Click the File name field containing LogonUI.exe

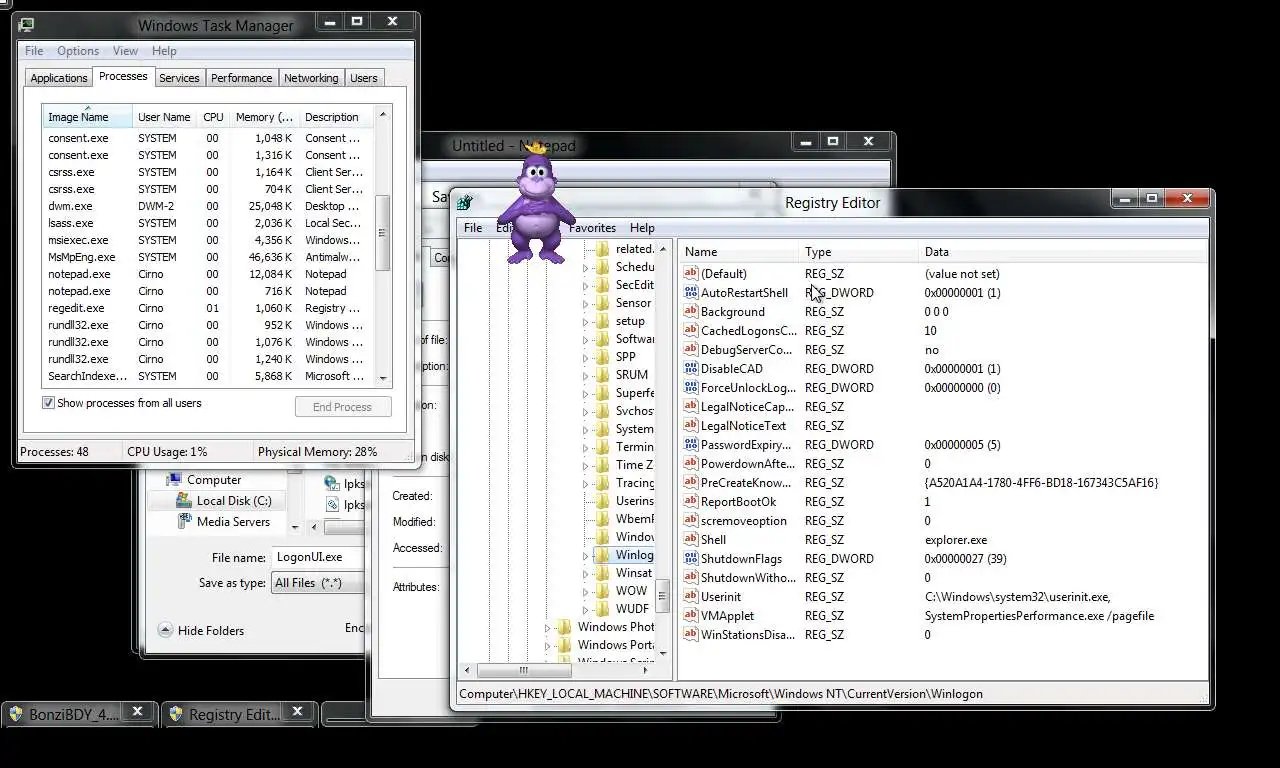coord(317,557)
